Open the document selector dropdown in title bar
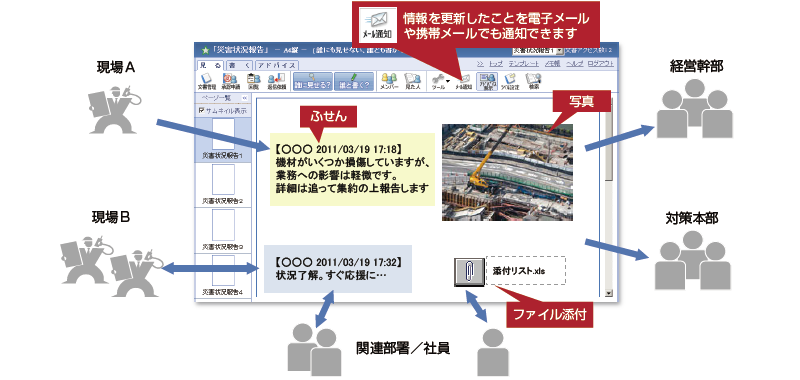Viewport: 800px width, 380px height. pos(560,50)
